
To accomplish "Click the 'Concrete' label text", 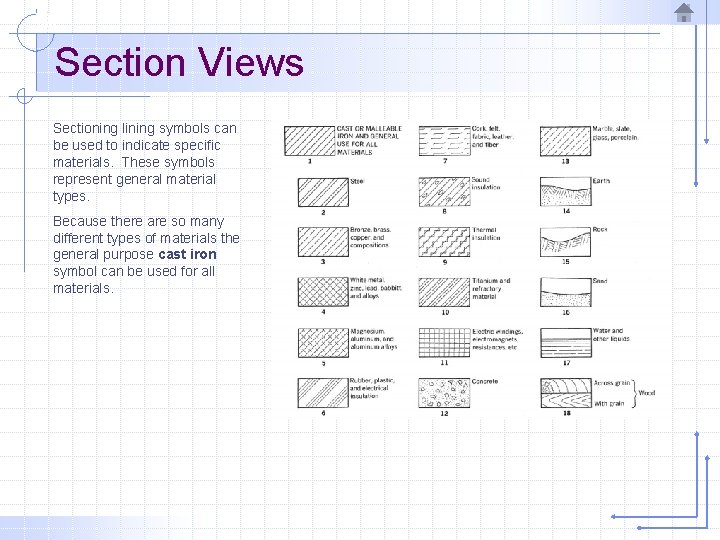I will (x=485, y=381).
